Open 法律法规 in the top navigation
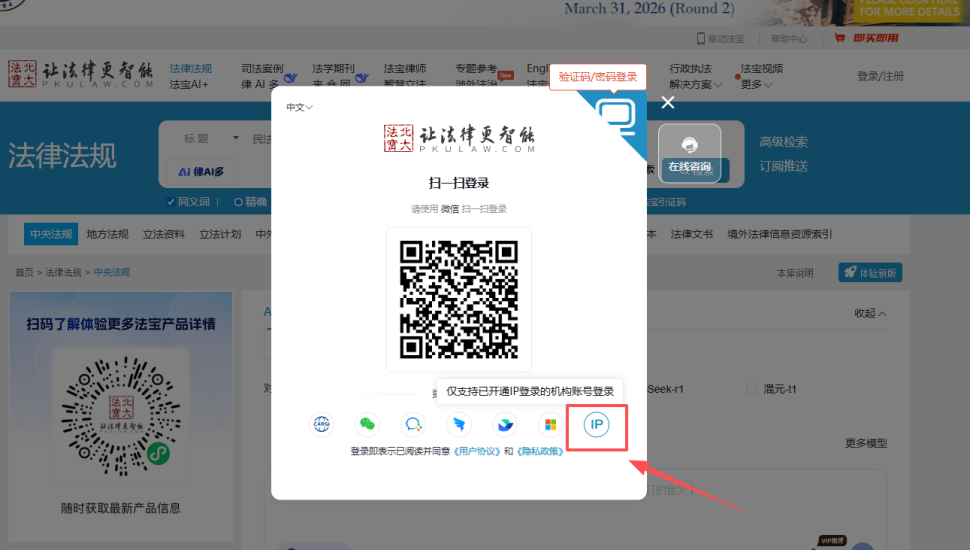The width and height of the screenshot is (970, 550). 191,69
